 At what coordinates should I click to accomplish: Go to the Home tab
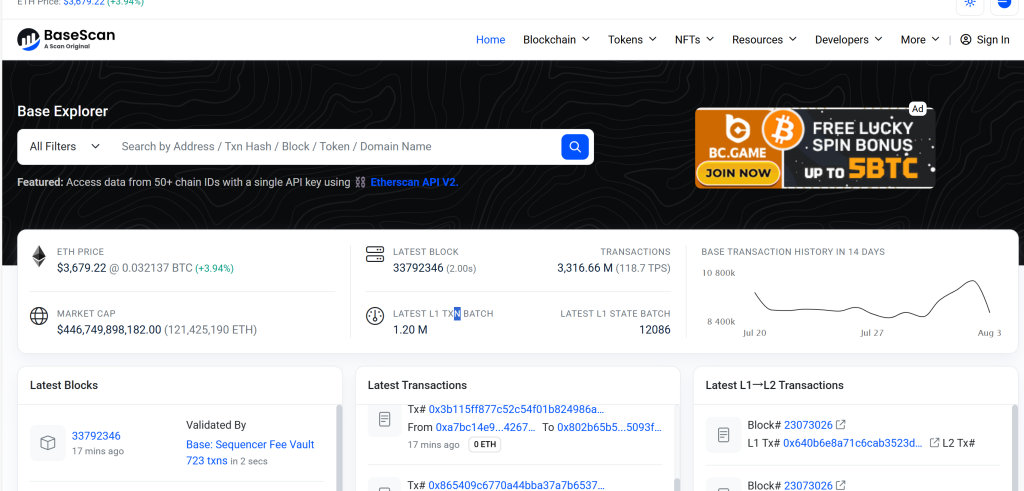[490, 39]
